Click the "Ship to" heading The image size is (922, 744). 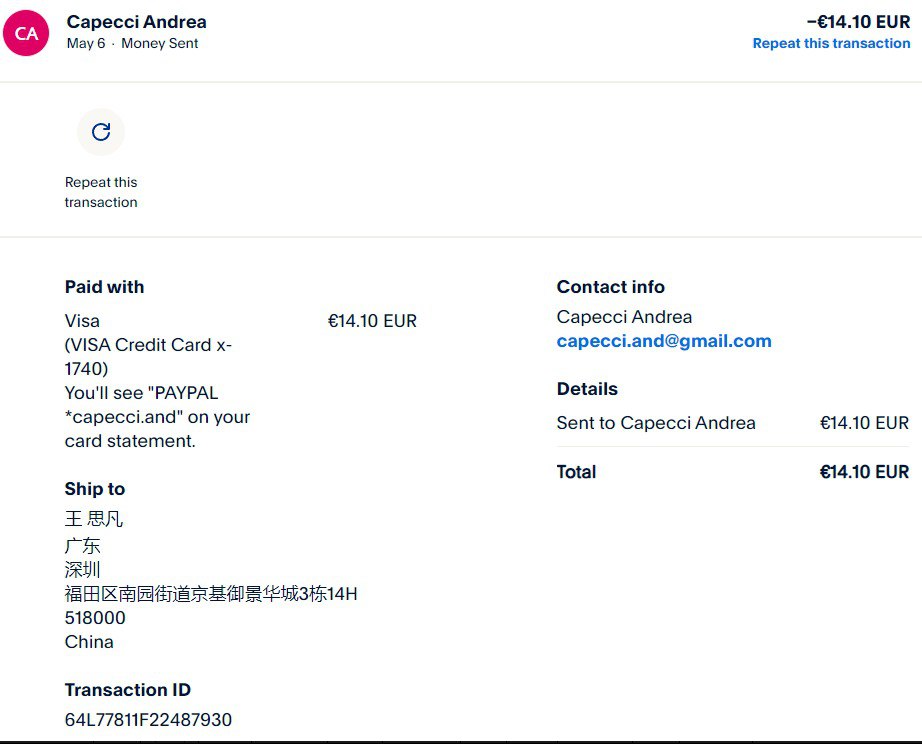pos(95,489)
